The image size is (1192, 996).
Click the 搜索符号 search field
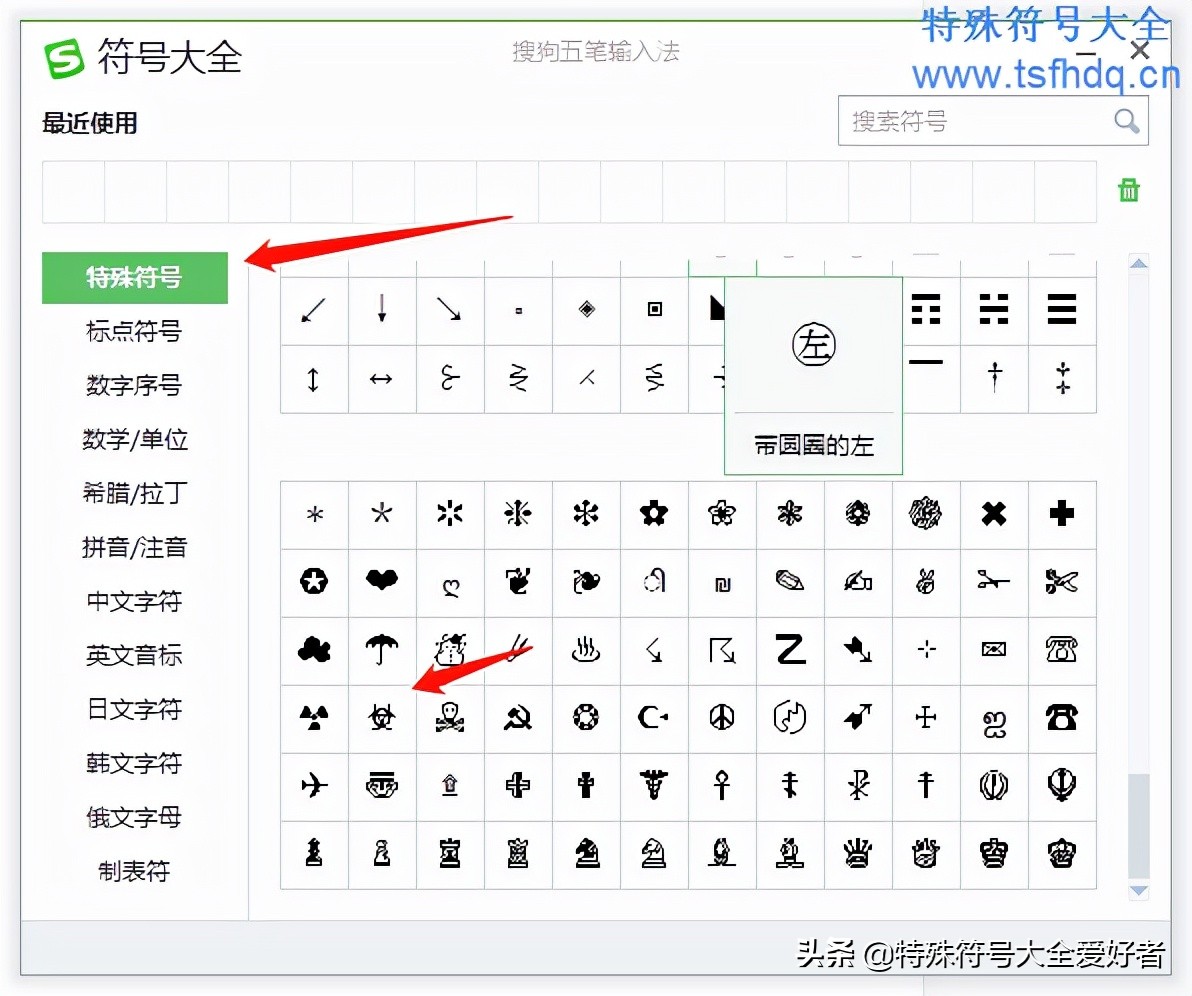[970, 122]
